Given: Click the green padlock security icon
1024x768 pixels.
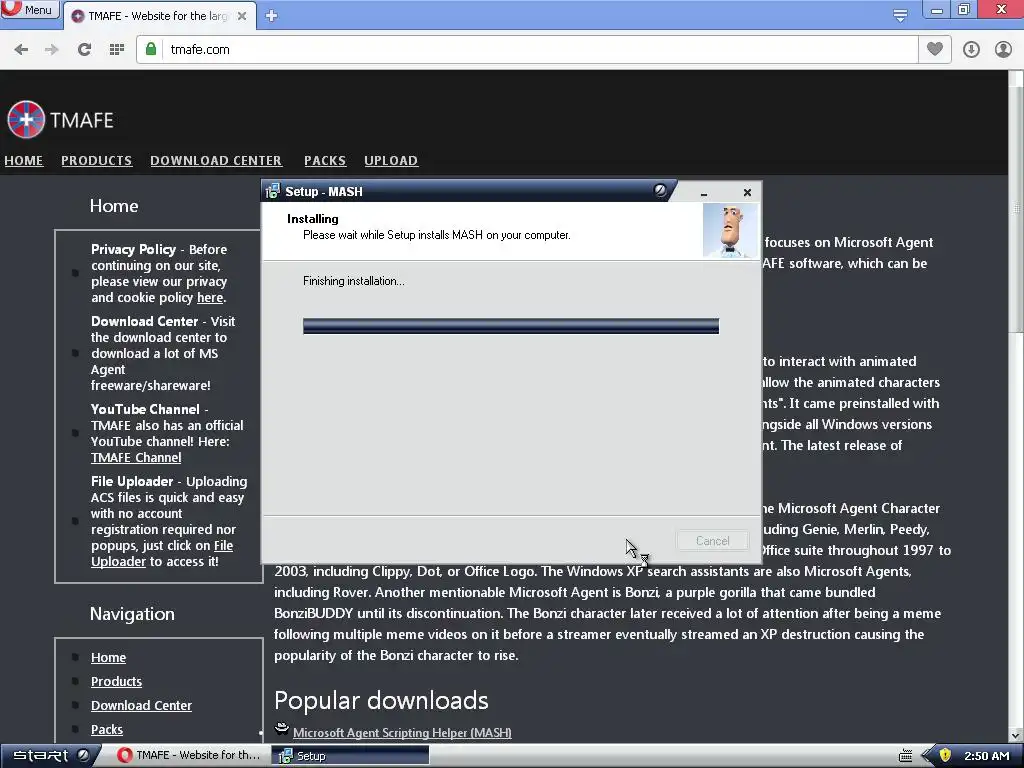Looking at the screenshot, I should coord(151,49).
